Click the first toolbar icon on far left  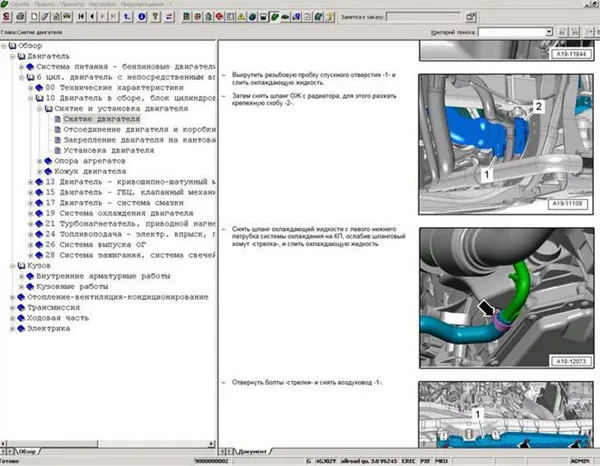pyautogui.click(x=7, y=18)
